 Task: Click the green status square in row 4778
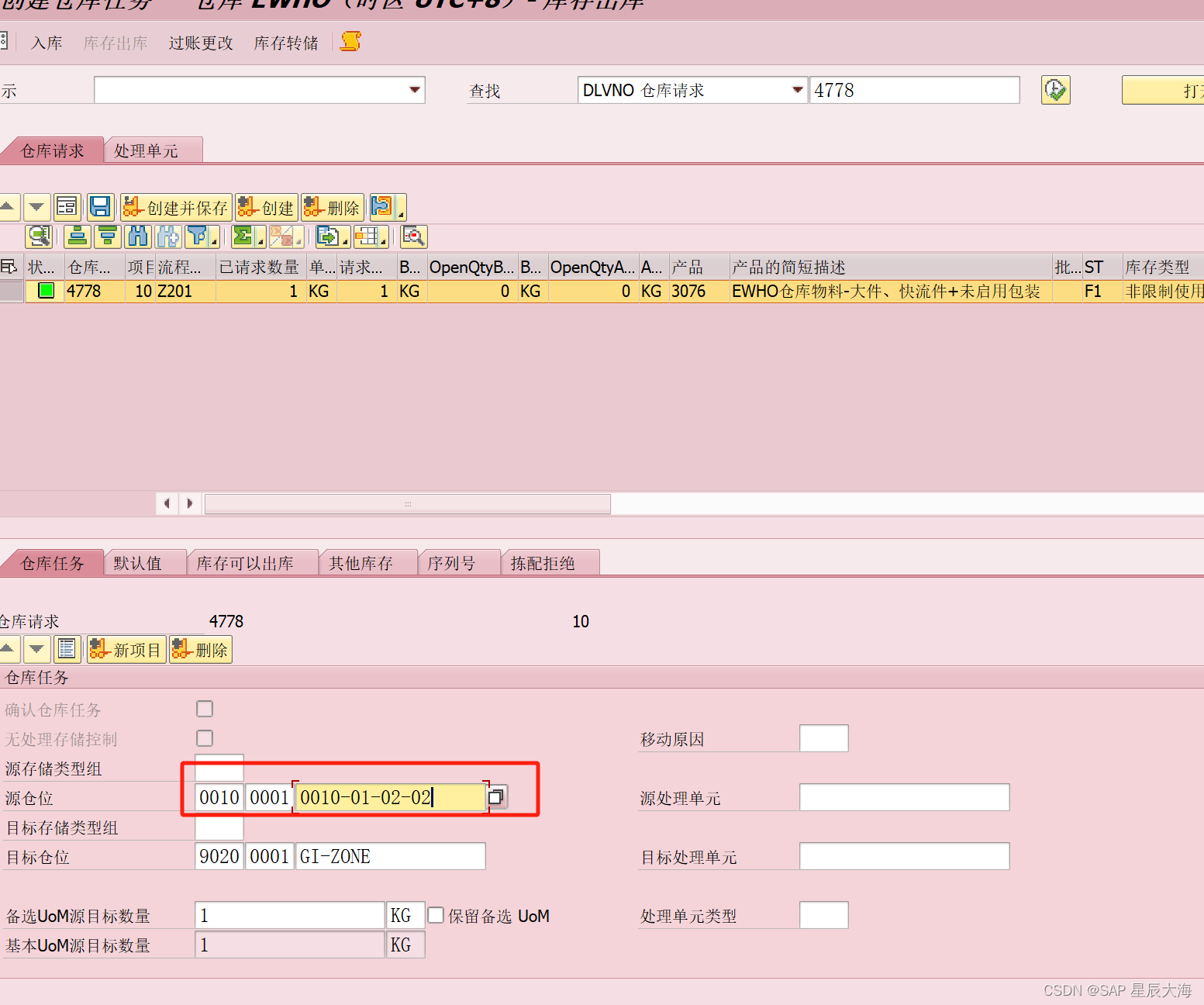pyautogui.click(x=47, y=291)
